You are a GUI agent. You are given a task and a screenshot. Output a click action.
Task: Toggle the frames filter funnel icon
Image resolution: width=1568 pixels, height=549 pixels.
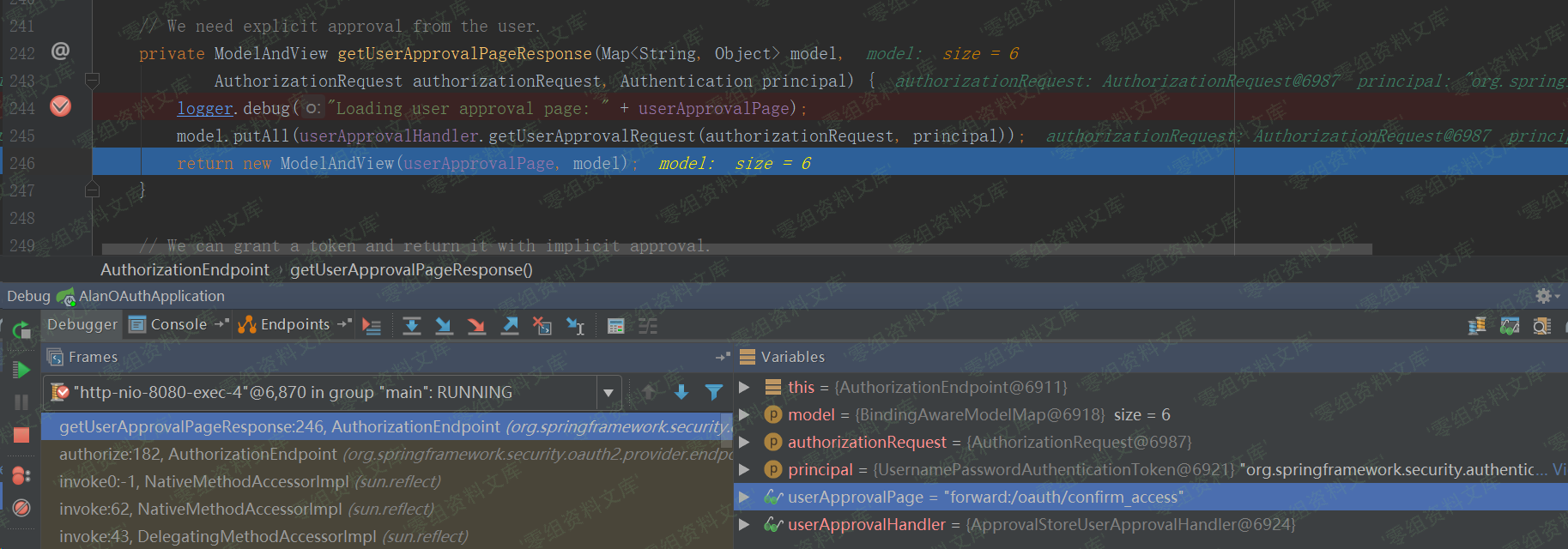point(713,392)
